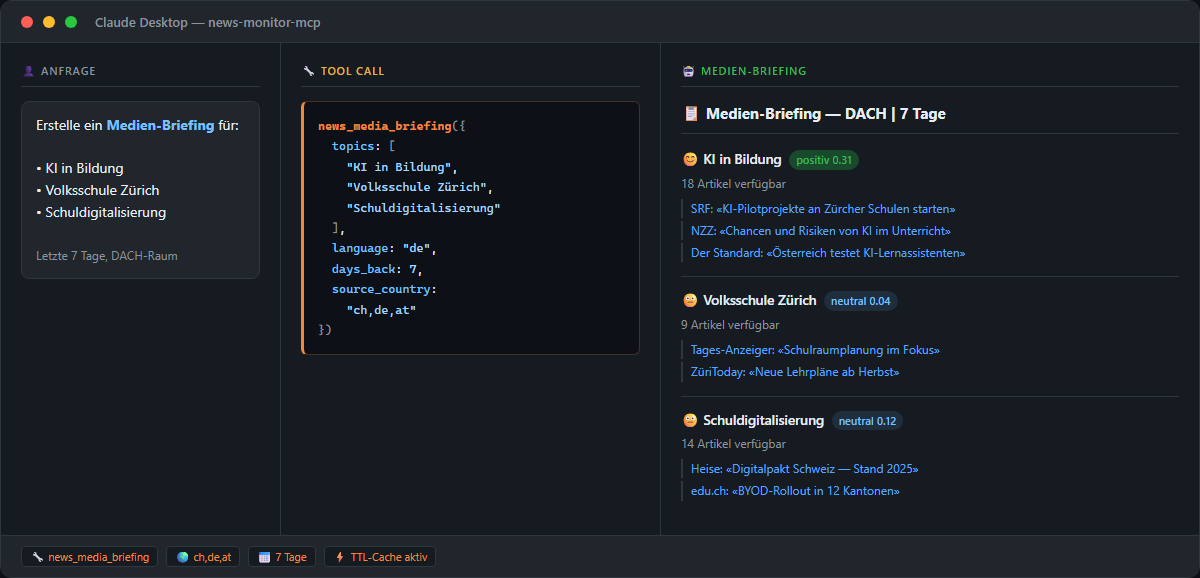Screen dimensions: 1200x578
Task: Select the 'KI in Bildung' bullet in request
Action: point(80,168)
